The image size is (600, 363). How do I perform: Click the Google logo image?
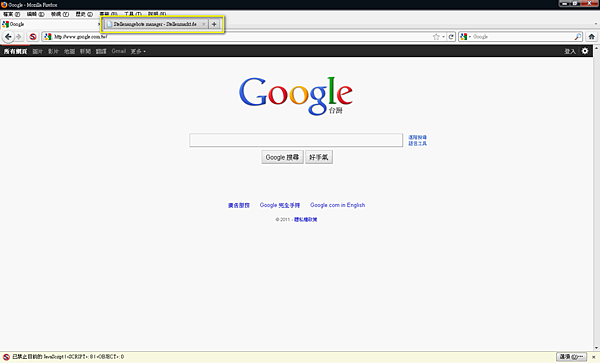(x=295, y=96)
